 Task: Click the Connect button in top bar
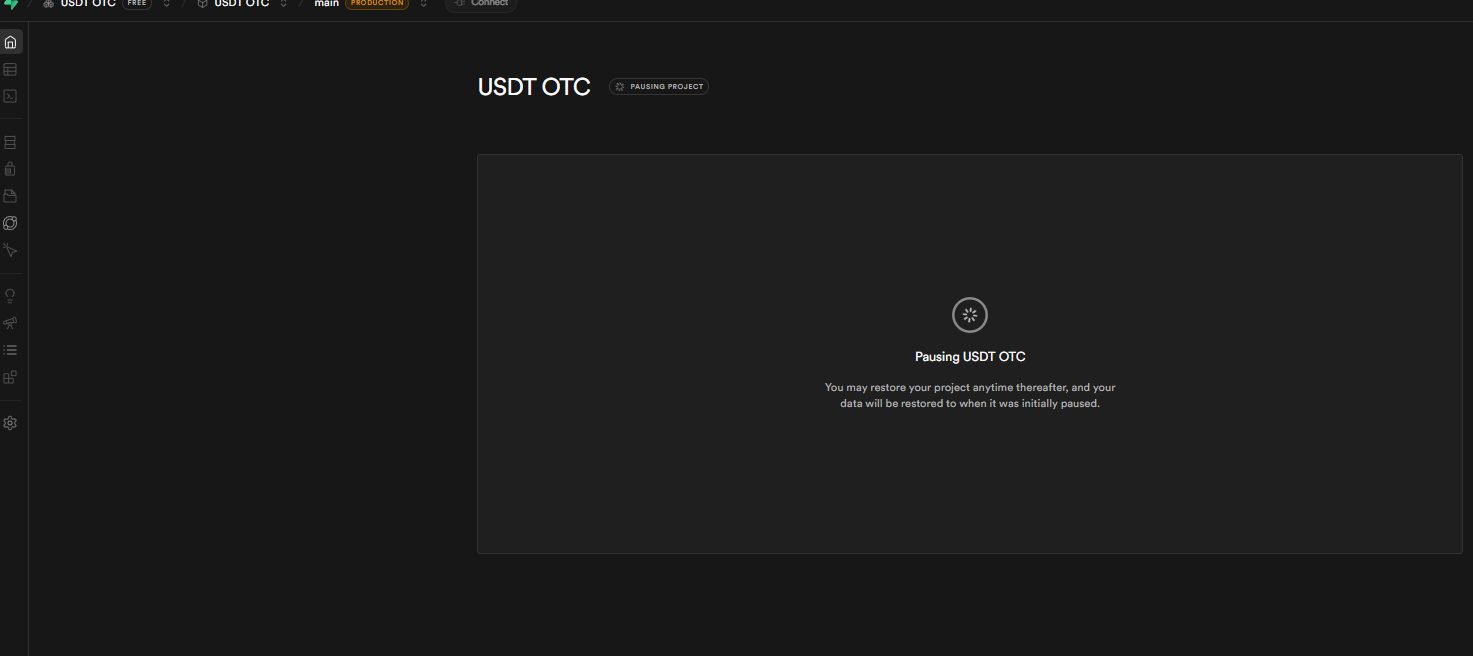[481, 4]
